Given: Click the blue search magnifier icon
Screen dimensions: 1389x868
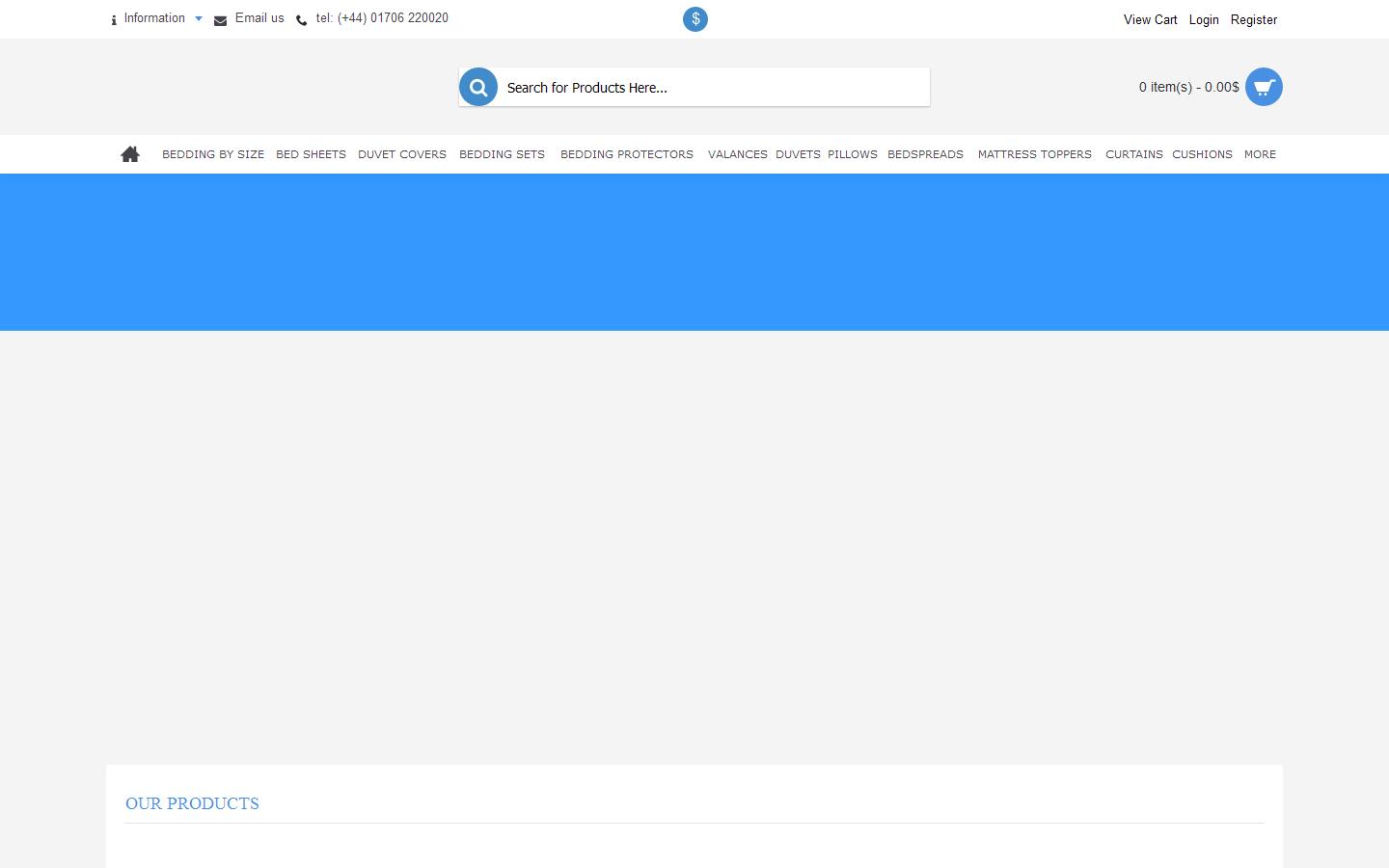Looking at the screenshot, I should [478, 87].
